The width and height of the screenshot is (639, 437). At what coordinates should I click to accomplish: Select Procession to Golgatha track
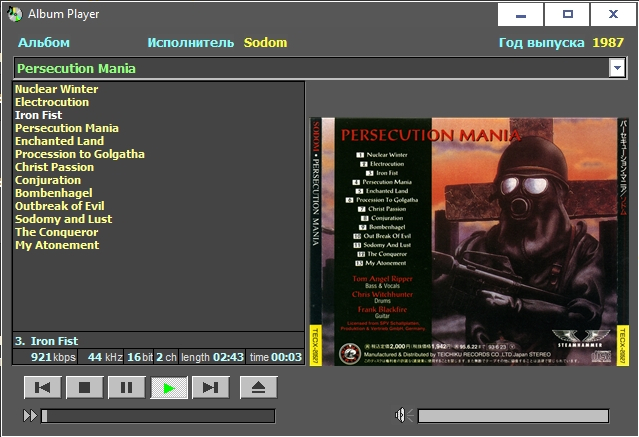pyautogui.click(x=80, y=154)
